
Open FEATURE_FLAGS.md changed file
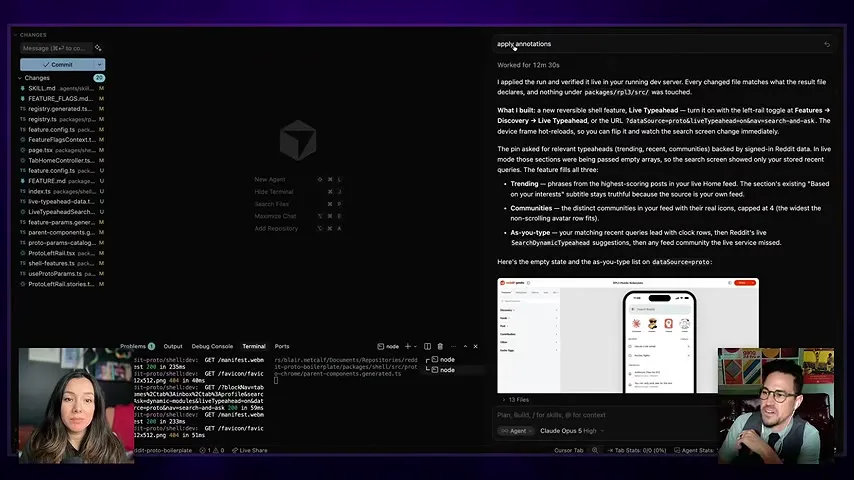click(x=62, y=99)
